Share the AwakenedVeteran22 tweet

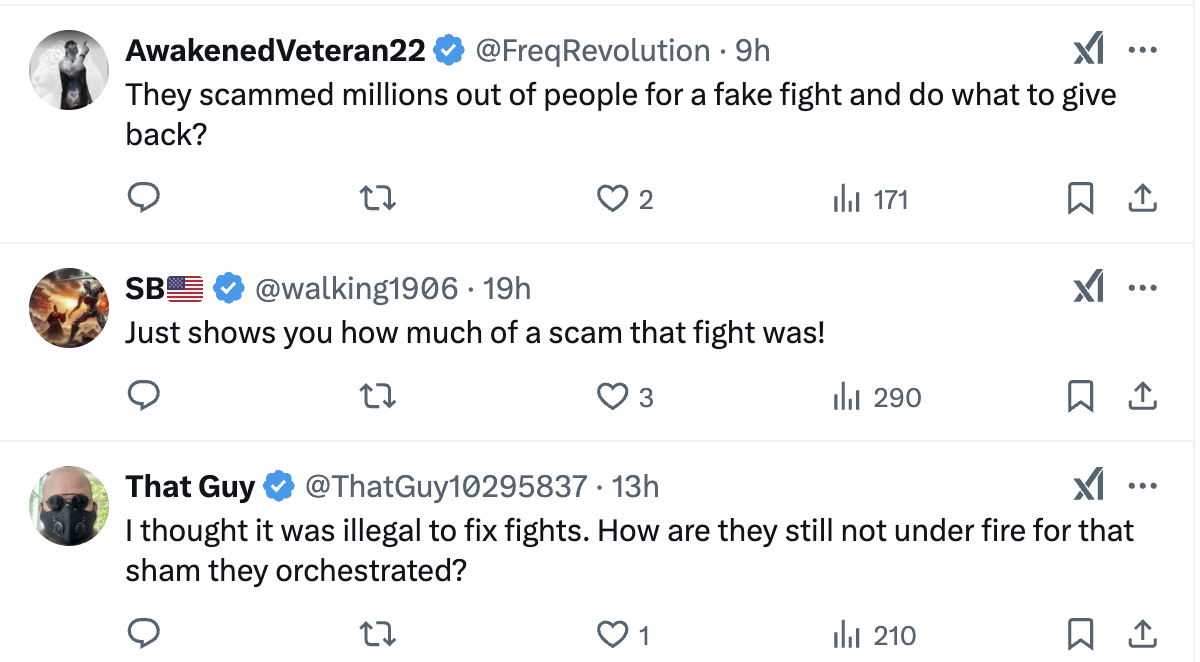pos(1141,199)
